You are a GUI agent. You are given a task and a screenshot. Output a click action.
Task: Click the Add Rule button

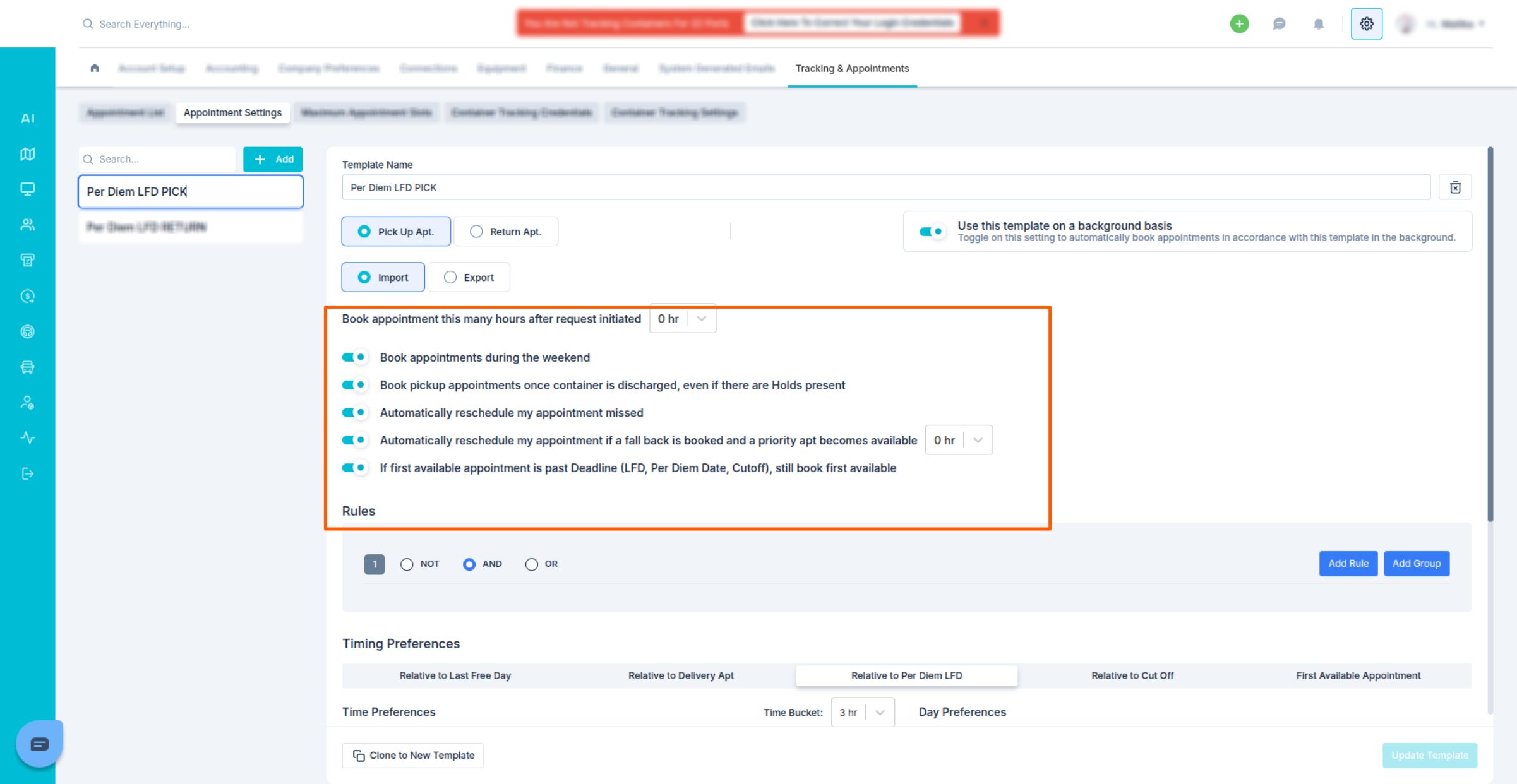(1348, 563)
